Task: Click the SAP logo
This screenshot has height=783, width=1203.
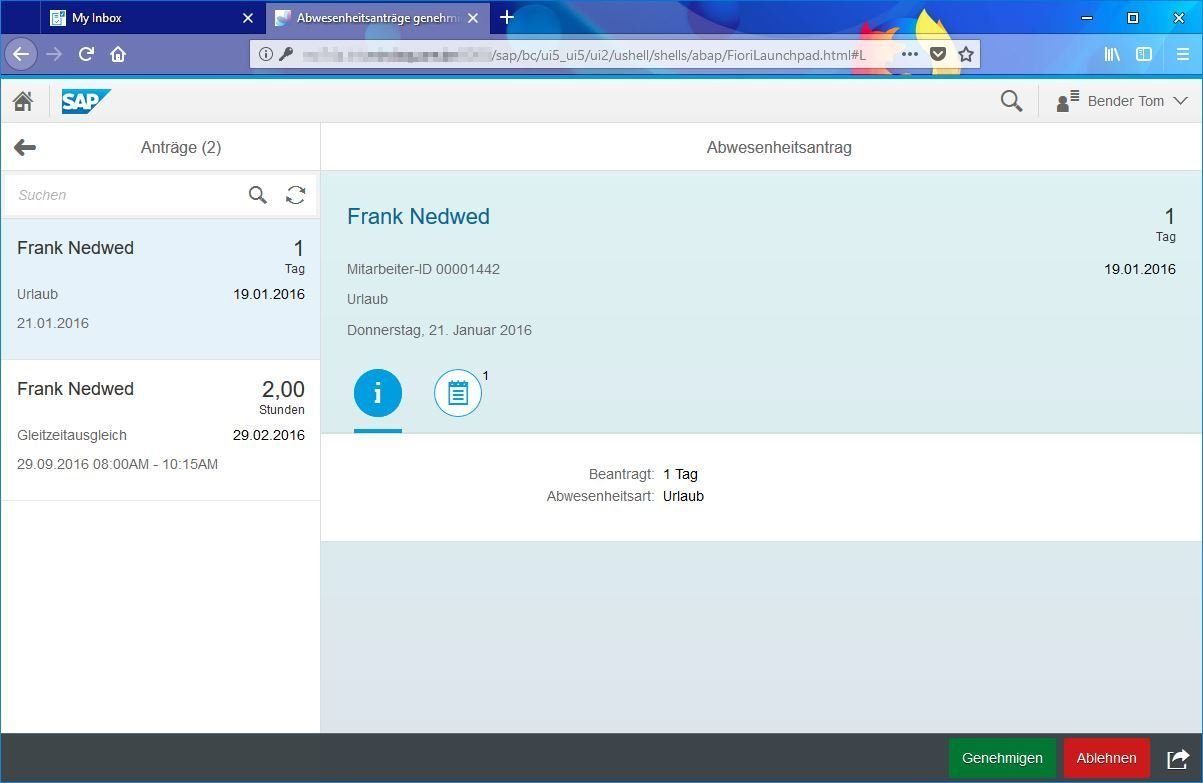Action: (x=86, y=101)
